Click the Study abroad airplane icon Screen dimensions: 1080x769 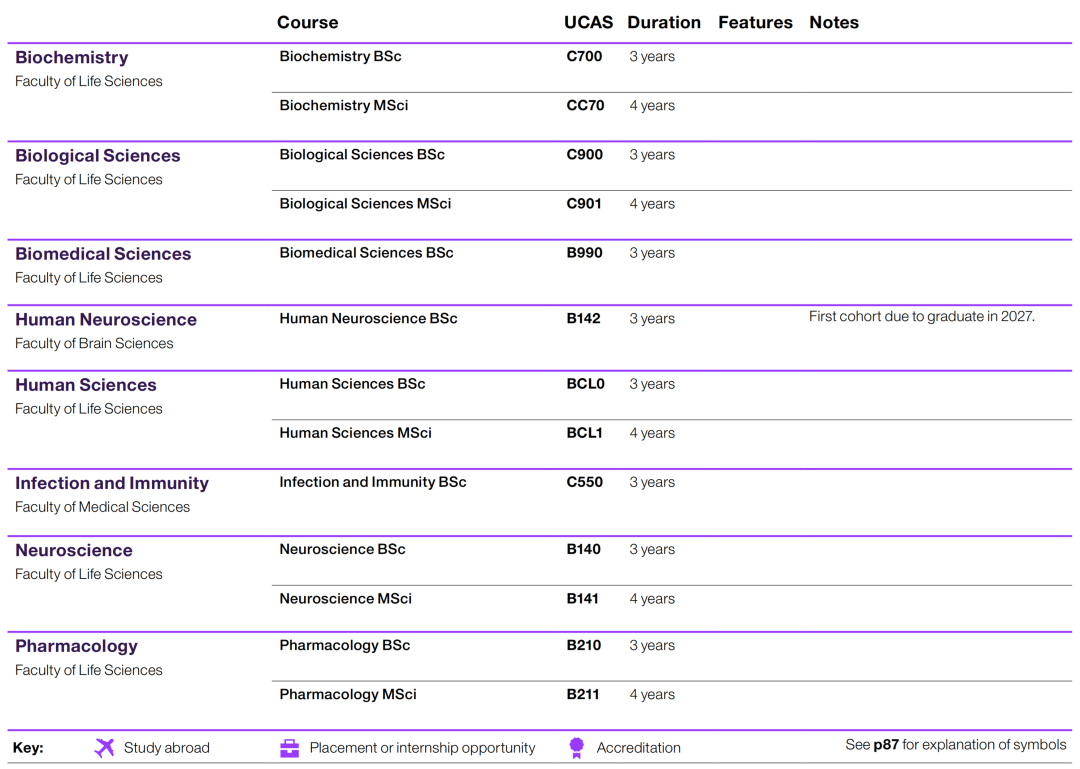coord(104,748)
